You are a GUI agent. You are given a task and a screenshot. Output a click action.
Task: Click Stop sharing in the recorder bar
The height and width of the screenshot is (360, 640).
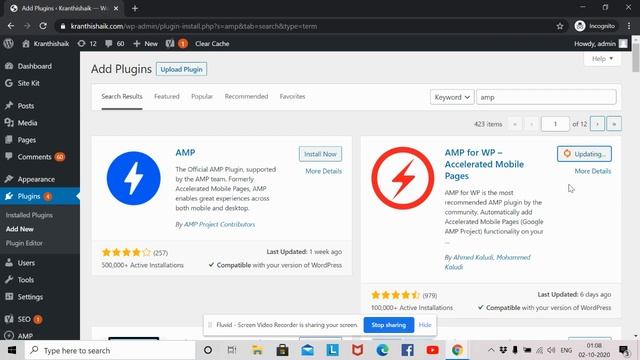point(389,325)
